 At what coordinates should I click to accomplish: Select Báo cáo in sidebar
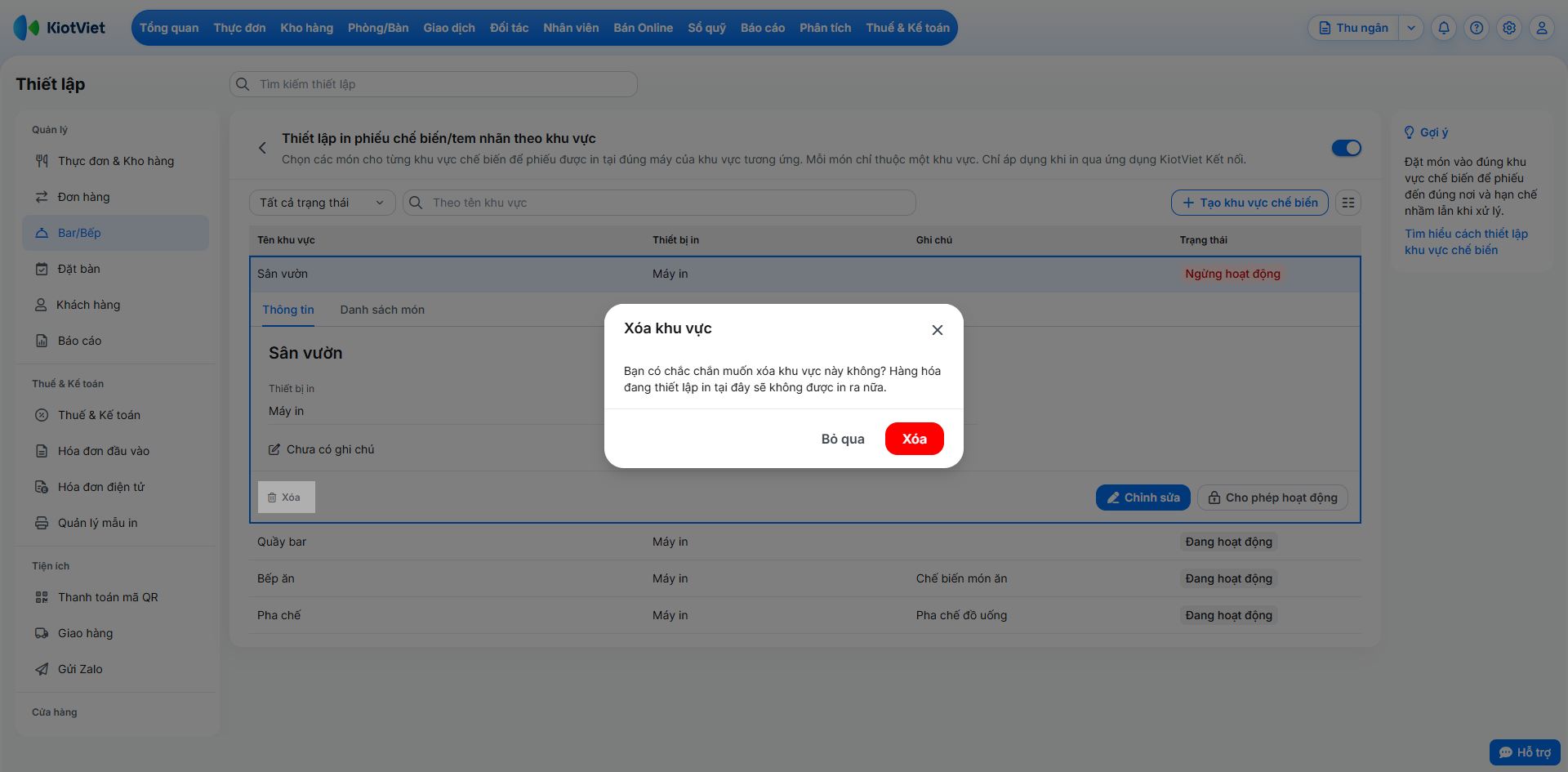coord(115,341)
